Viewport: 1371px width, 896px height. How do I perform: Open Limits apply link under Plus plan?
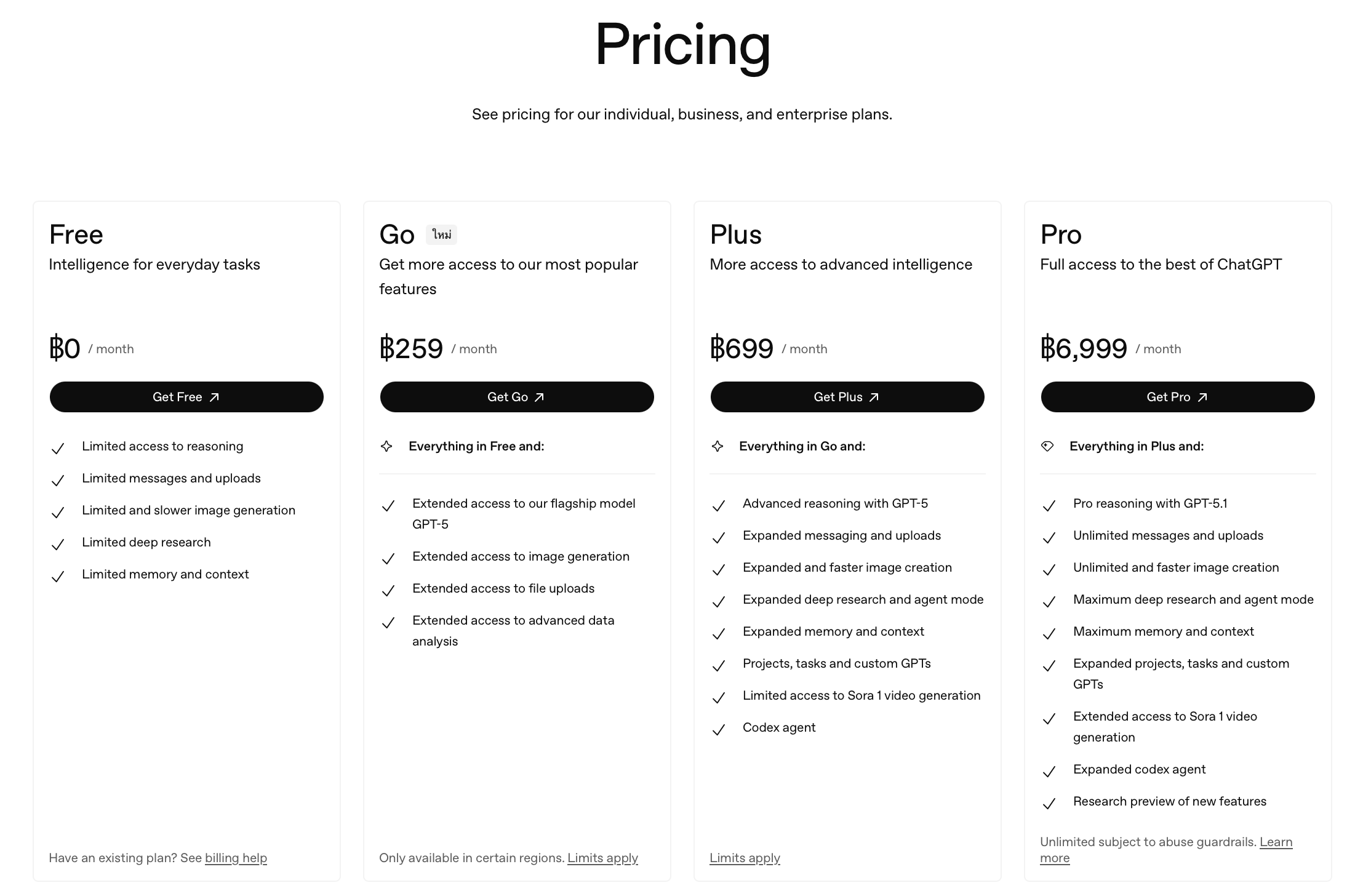coord(745,858)
